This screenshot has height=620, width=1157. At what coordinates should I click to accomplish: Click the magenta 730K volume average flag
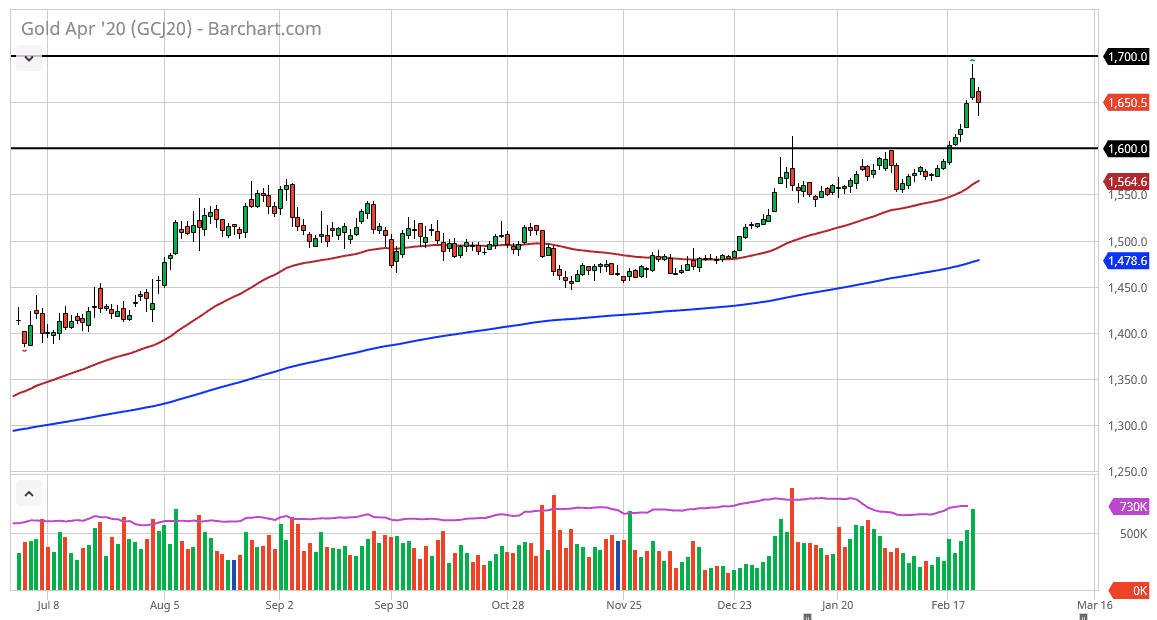click(x=1128, y=508)
